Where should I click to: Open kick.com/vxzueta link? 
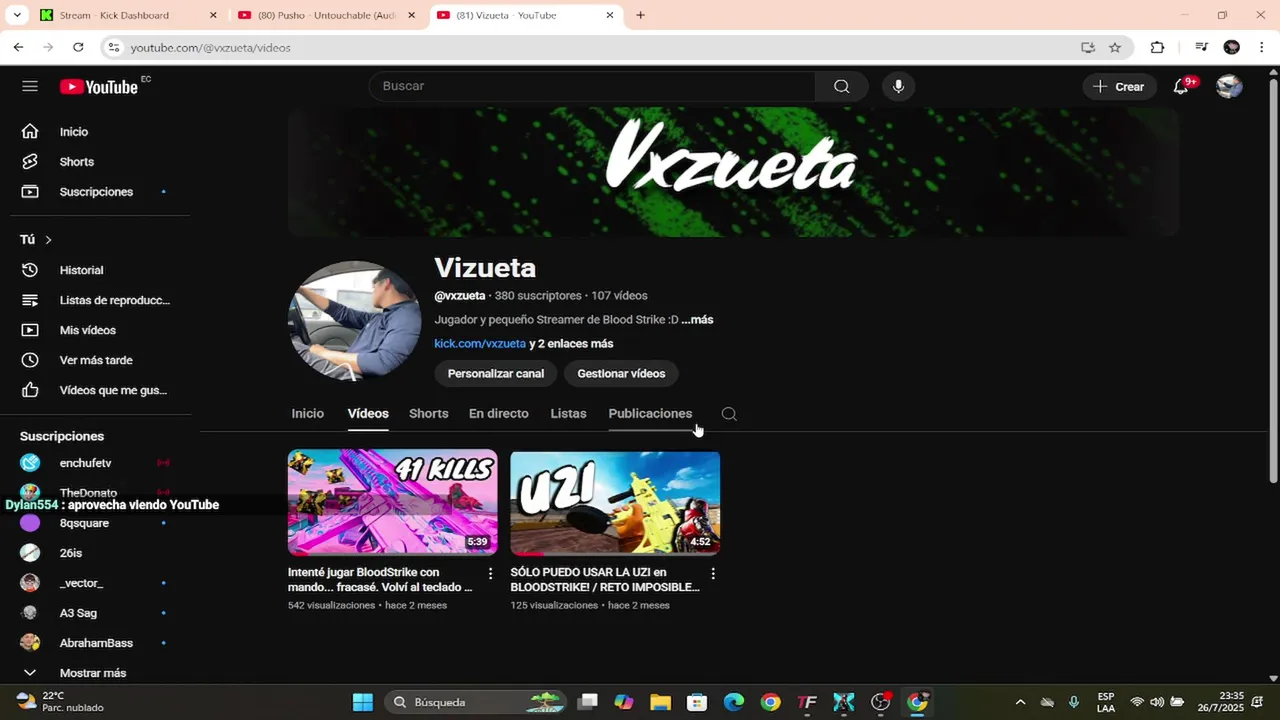point(480,344)
